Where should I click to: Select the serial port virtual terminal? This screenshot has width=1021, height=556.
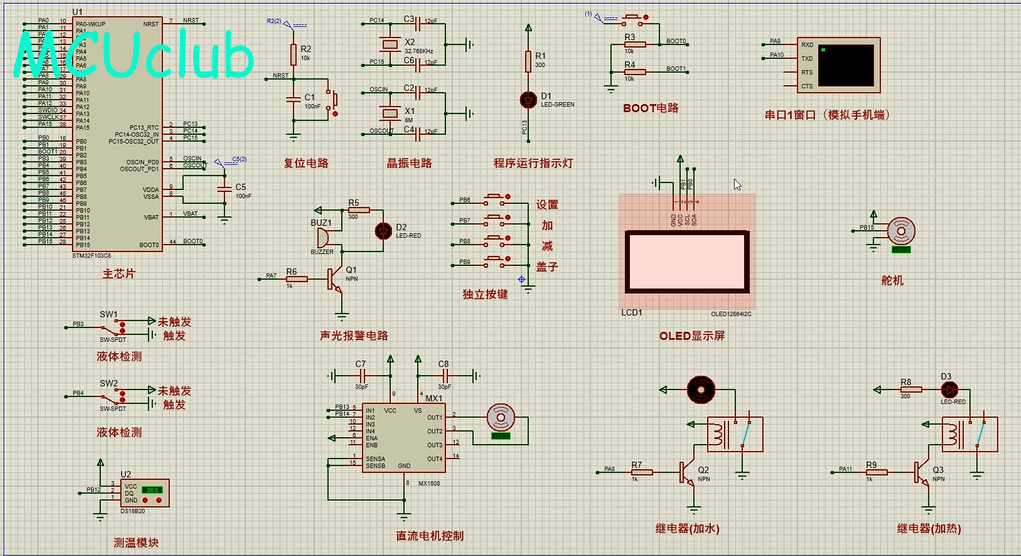[839, 65]
